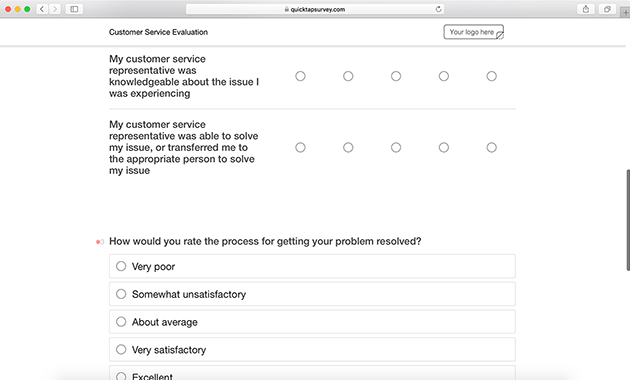
Task: Click the lock icon beside quicktapsurvey.com
Action: coord(286,9)
